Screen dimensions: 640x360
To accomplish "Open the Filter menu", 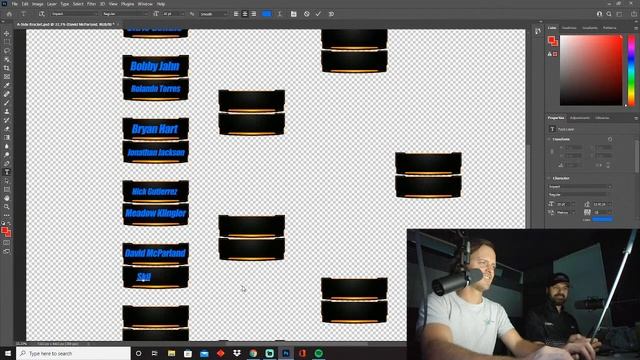I will pyautogui.click(x=91, y=4).
